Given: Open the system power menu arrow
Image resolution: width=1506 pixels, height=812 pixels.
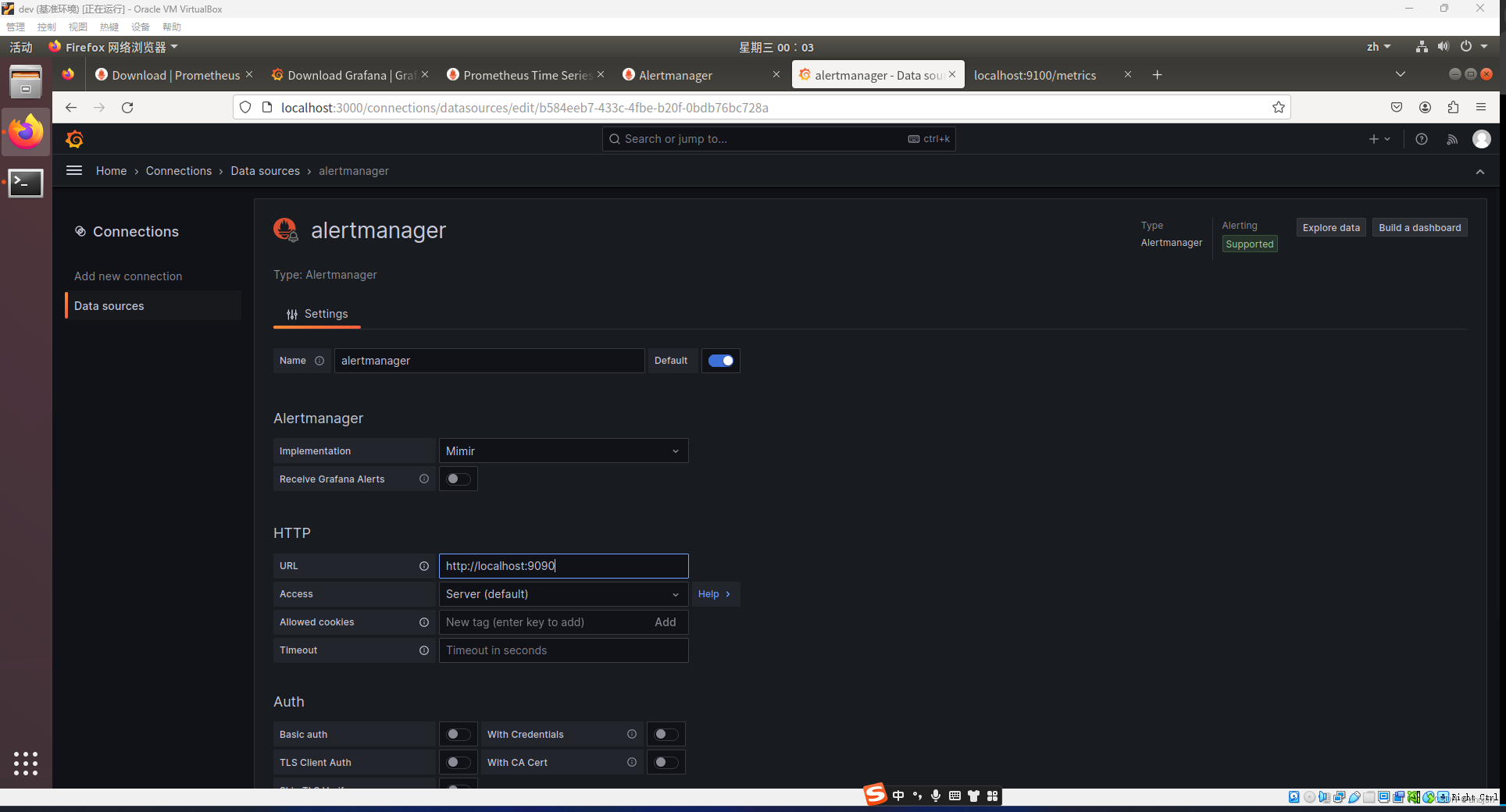Looking at the screenshot, I should click(x=1484, y=47).
